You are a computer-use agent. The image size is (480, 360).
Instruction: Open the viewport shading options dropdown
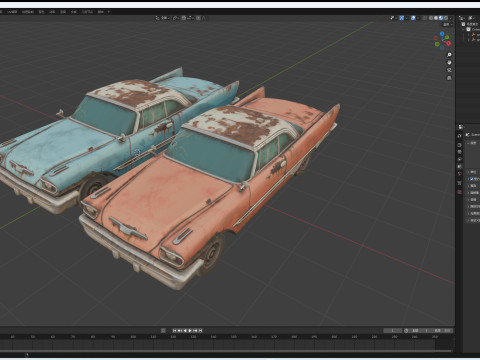[450, 18]
